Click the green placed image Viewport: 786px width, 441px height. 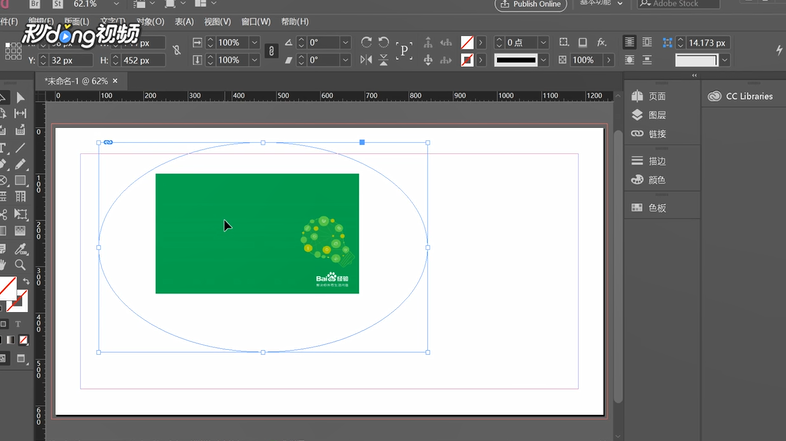tap(257, 234)
